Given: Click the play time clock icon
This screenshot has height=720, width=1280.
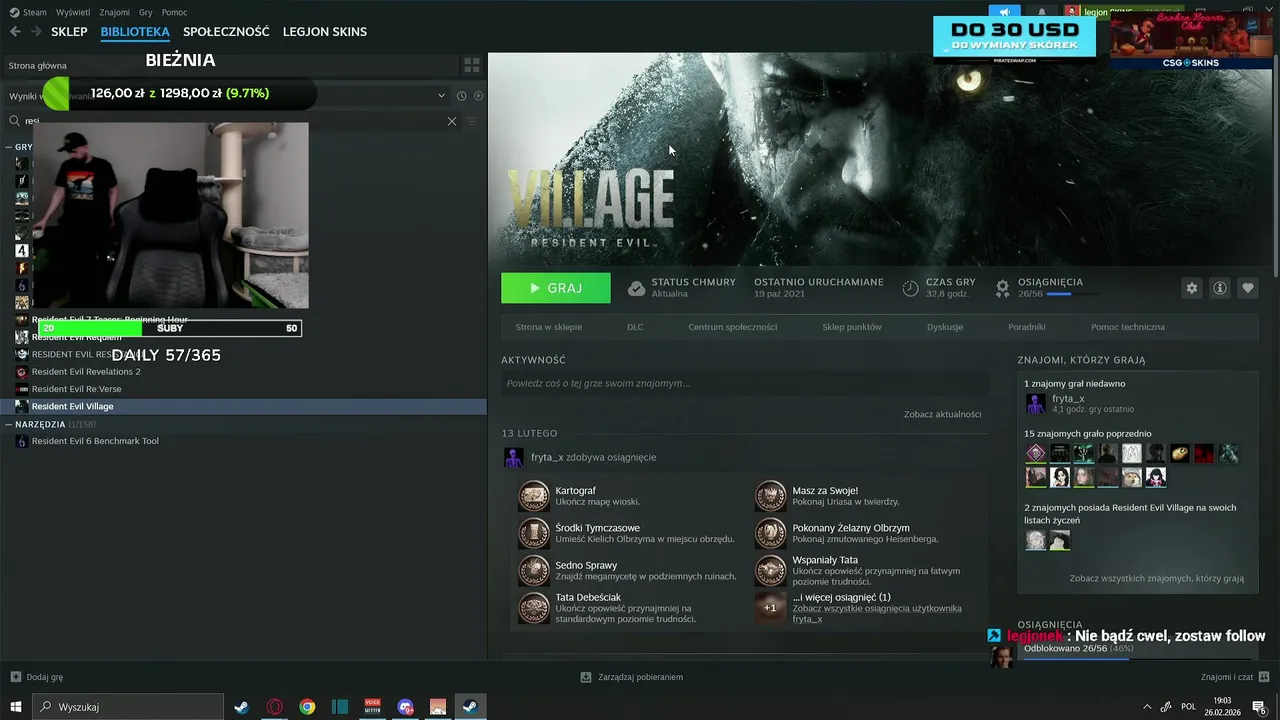Looking at the screenshot, I should click(910, 288).
